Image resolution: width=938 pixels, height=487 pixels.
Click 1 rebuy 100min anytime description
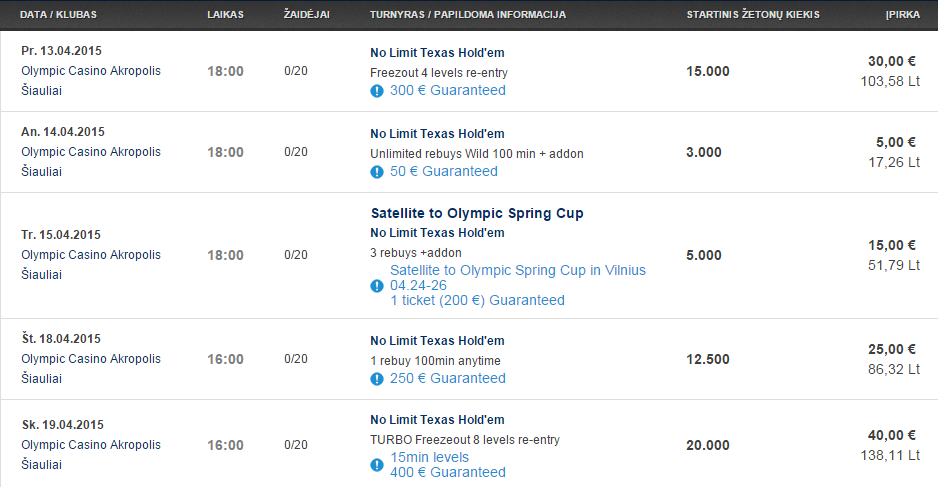436,361
